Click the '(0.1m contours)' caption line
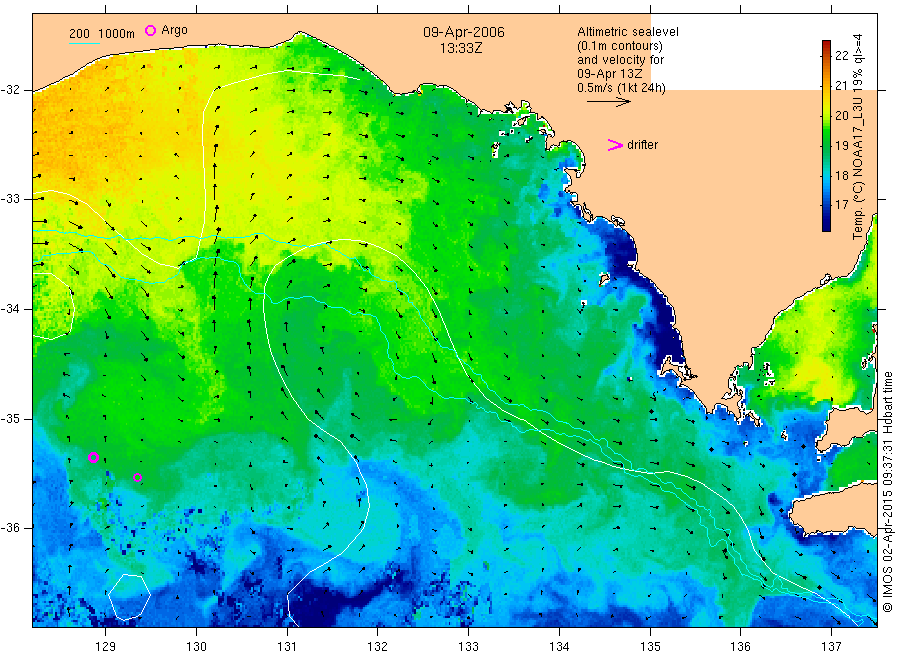Viewport: 900px width, 660px height. pyautogui.click(x=620, y=46)
